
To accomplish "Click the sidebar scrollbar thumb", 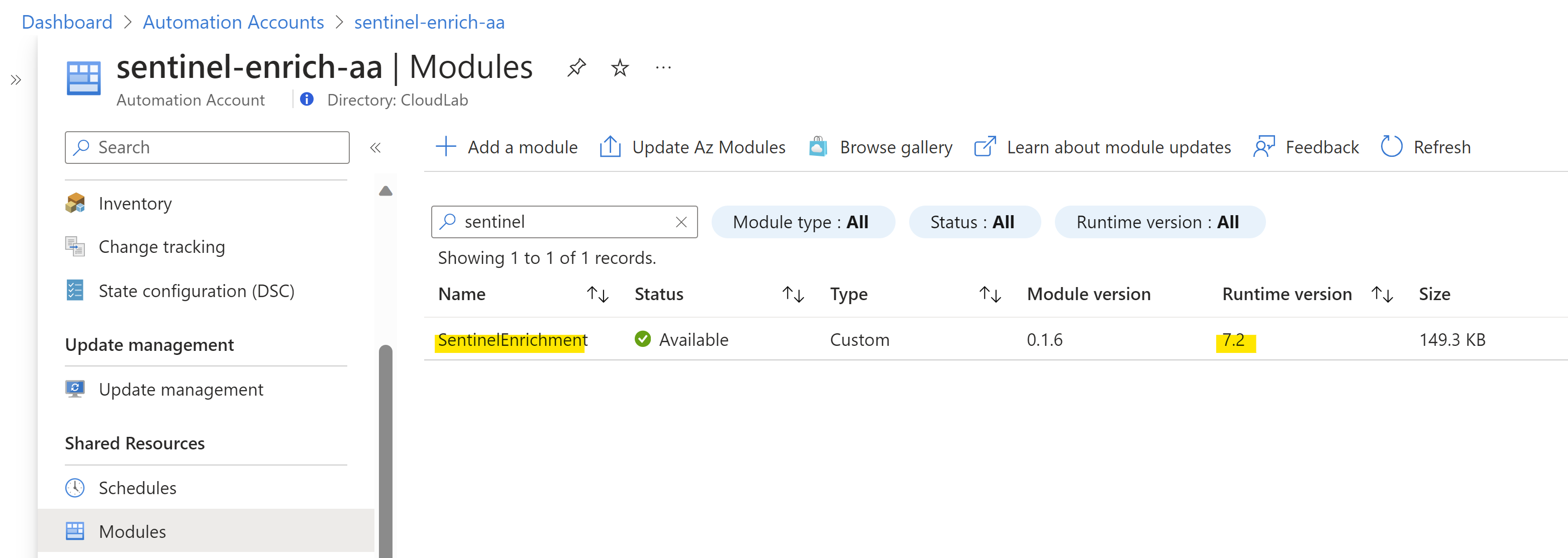I will click(385, 451).
